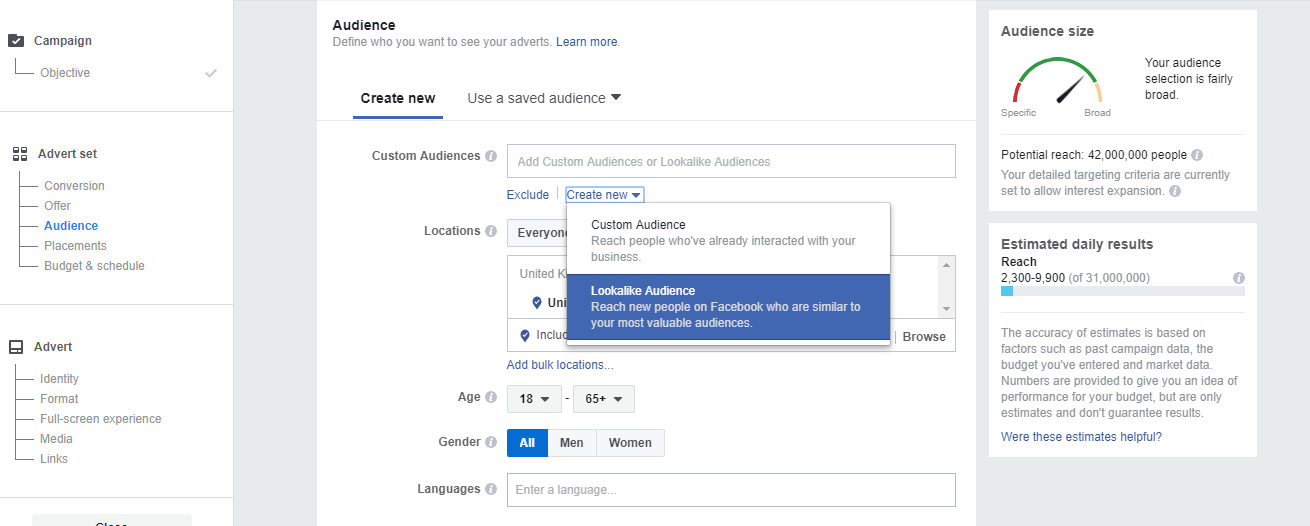Select the Men gender option

(572, 443)
